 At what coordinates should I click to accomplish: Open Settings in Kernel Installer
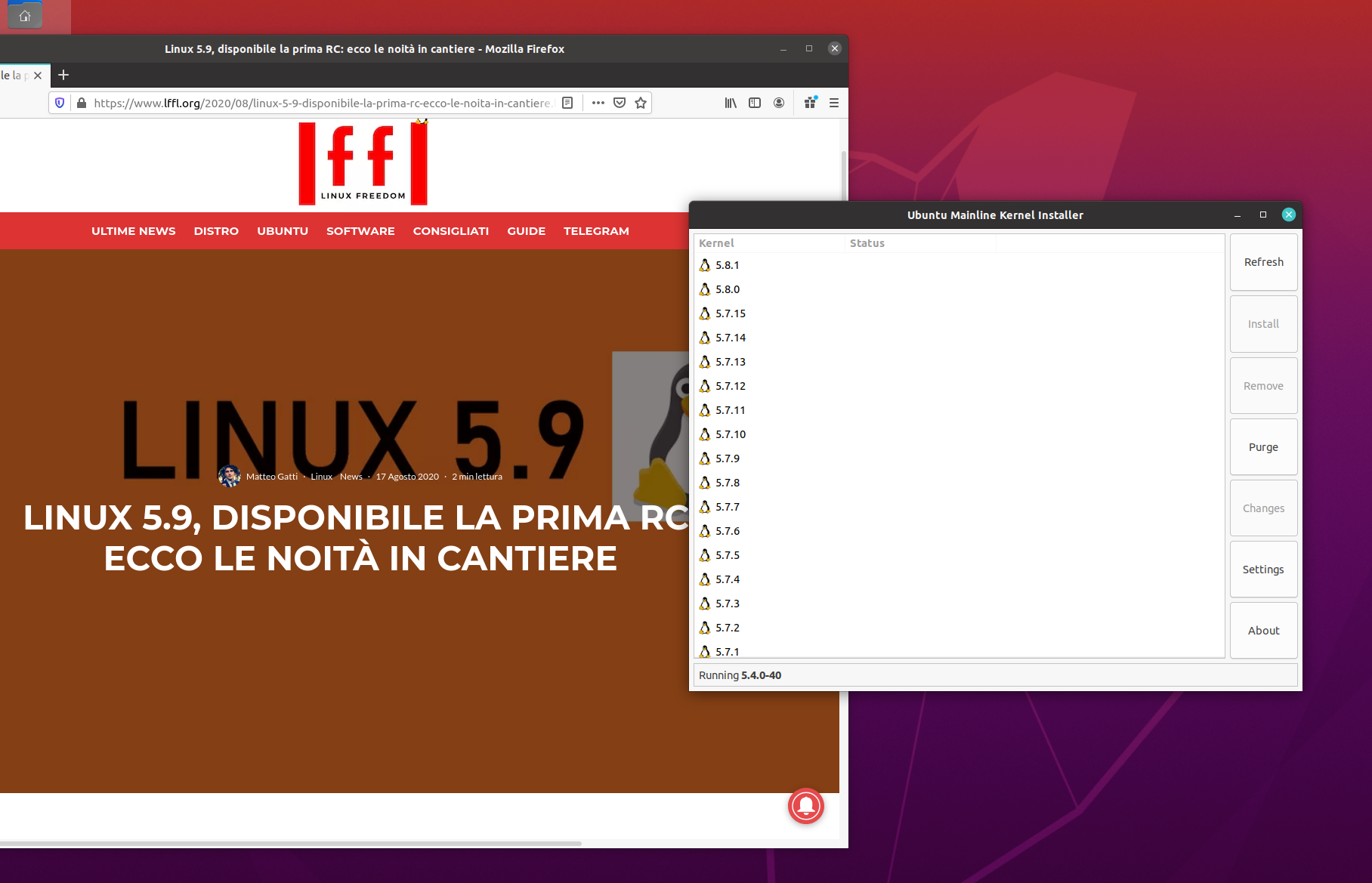coord(1264,570)
